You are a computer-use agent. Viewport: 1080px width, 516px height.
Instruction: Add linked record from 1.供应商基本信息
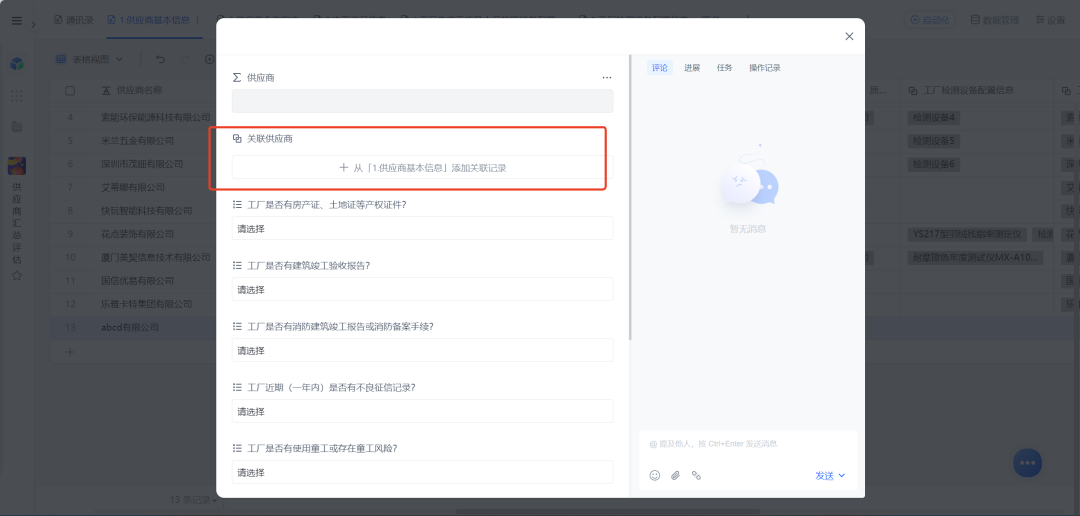(x=422, y=167)
